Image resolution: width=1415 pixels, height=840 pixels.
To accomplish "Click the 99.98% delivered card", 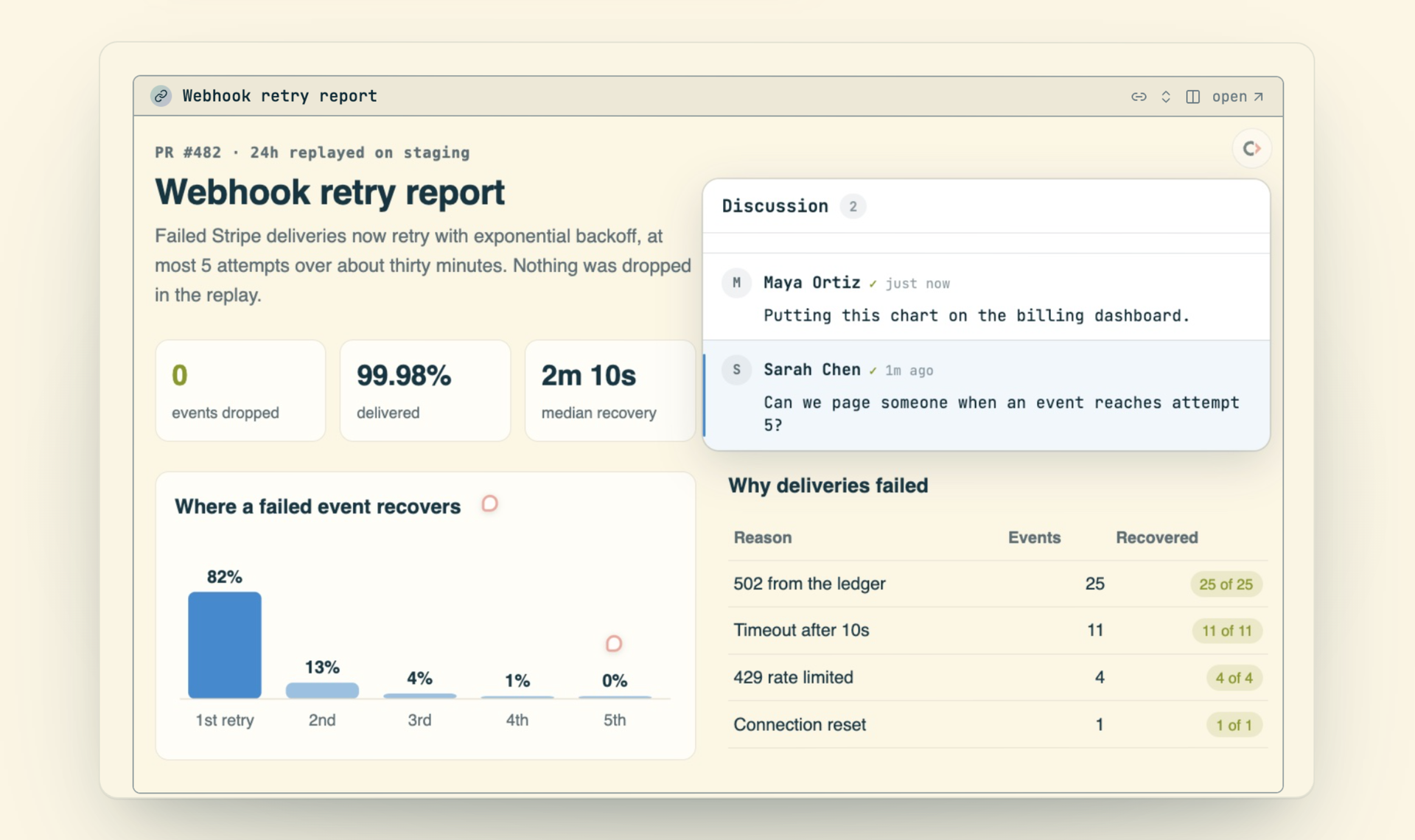I will 425,391.
